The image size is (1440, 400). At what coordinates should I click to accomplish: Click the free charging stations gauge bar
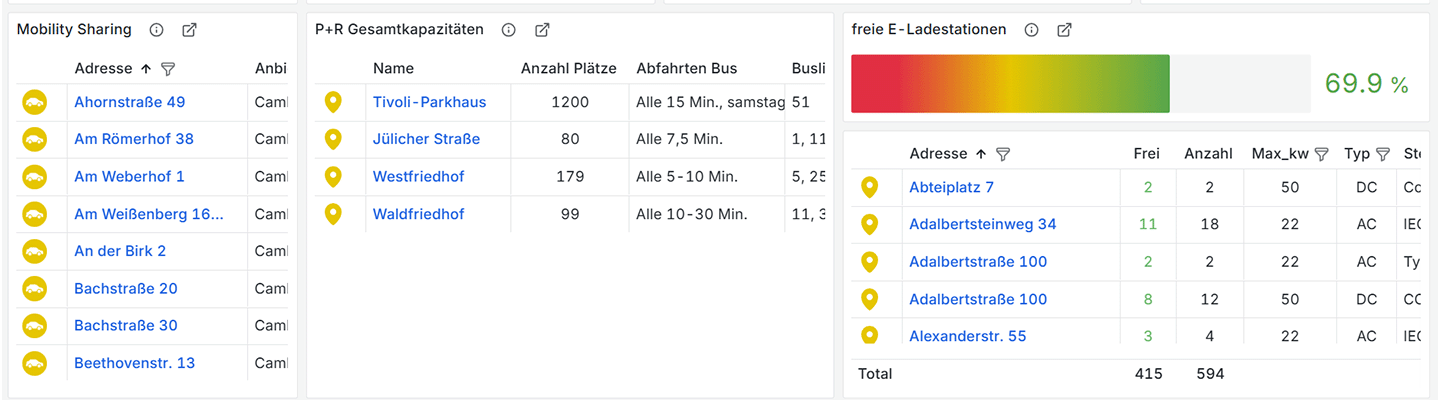click(x=1081, y=84)
